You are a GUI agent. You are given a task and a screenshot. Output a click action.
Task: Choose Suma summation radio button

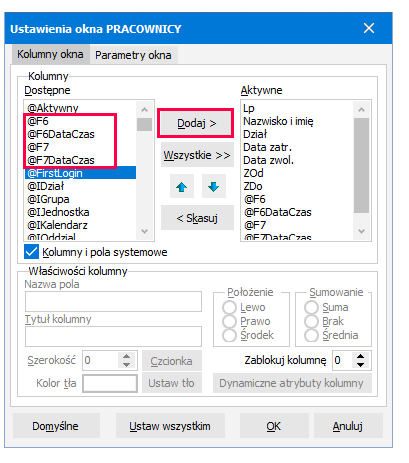311,307
